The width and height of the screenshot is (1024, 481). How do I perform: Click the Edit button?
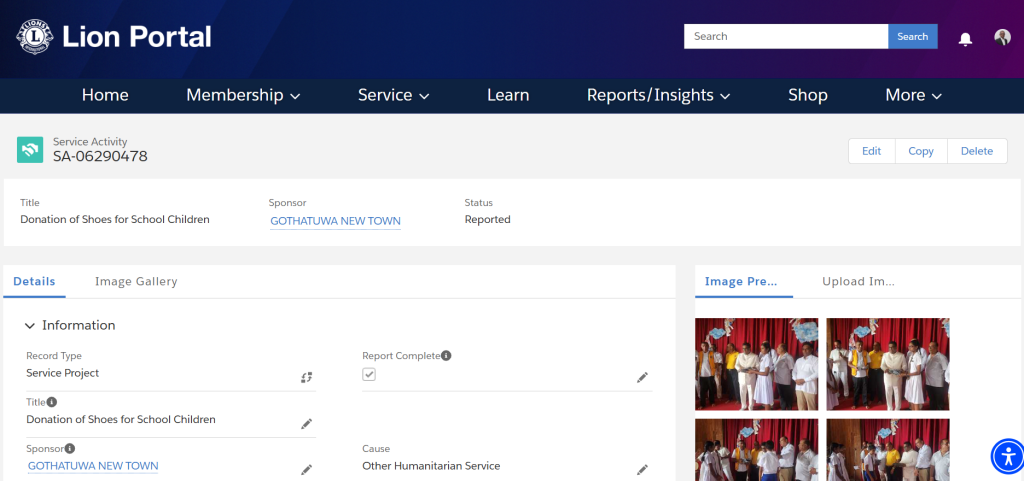(x=871, y=151)
